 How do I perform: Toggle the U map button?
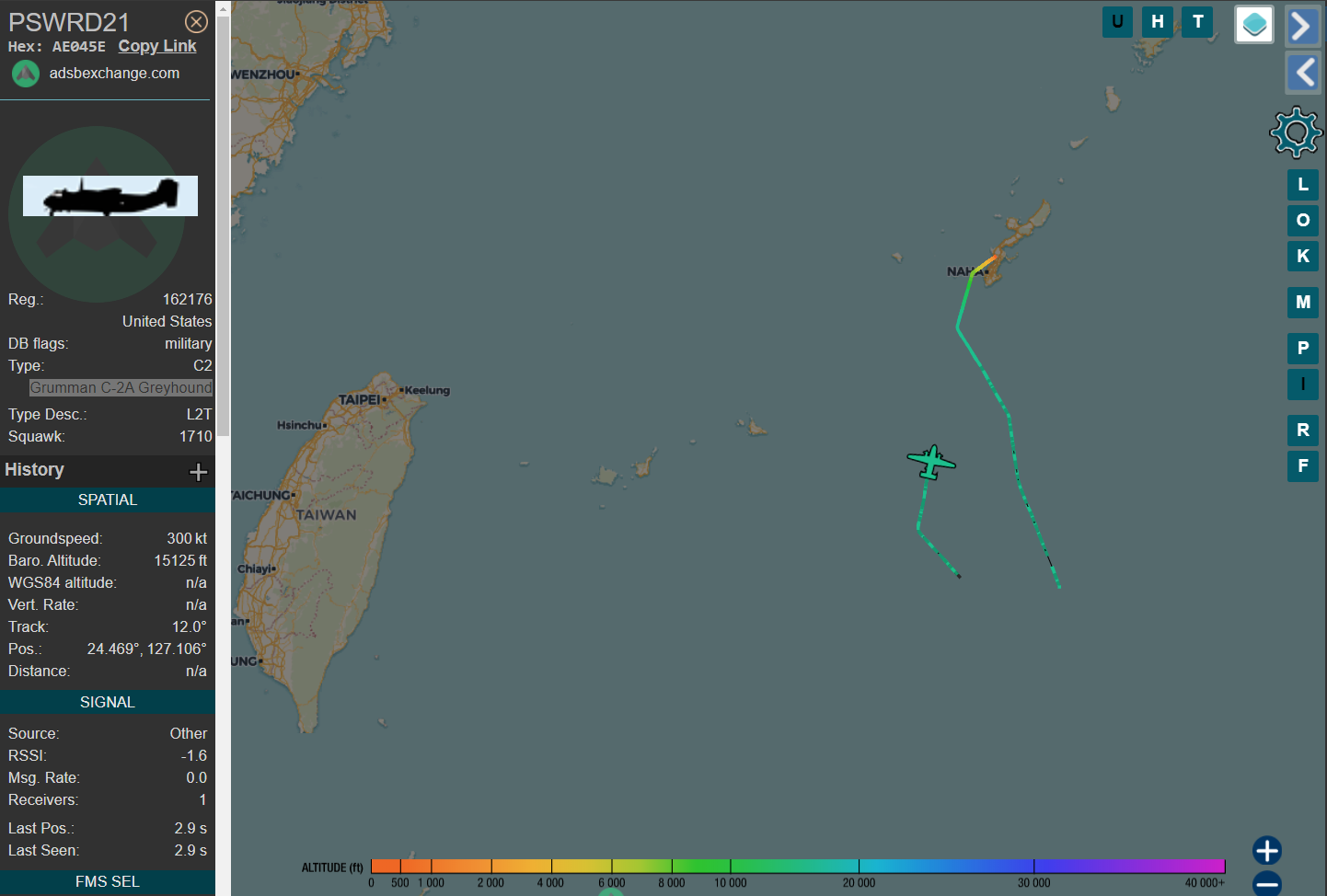[1117, 22]
